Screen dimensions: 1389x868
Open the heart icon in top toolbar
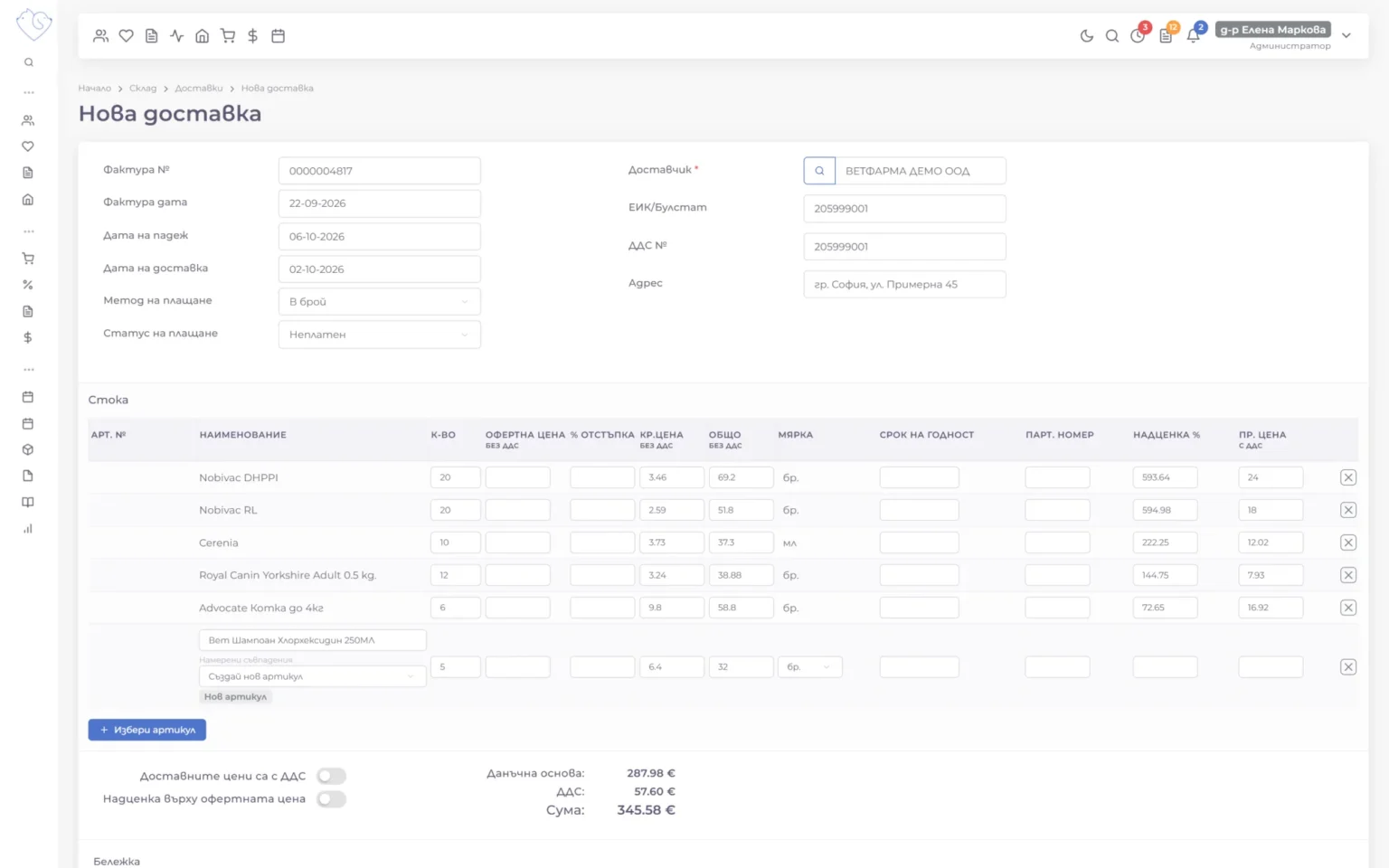[127, 36]
